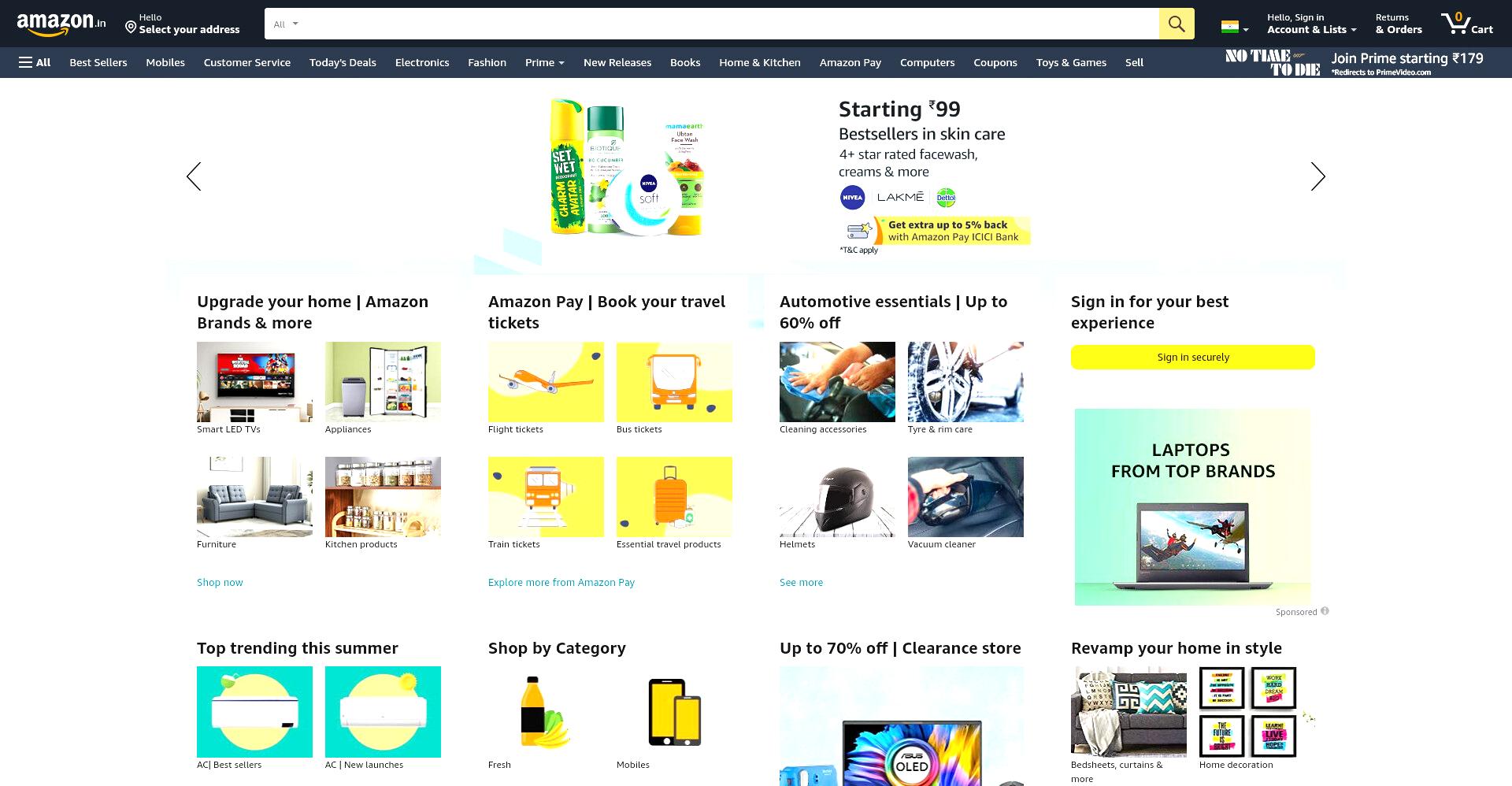The height and width of the screenshot is (786, 1512).
Task: Click the Amazon.in logo
Action: pos(61,24)
